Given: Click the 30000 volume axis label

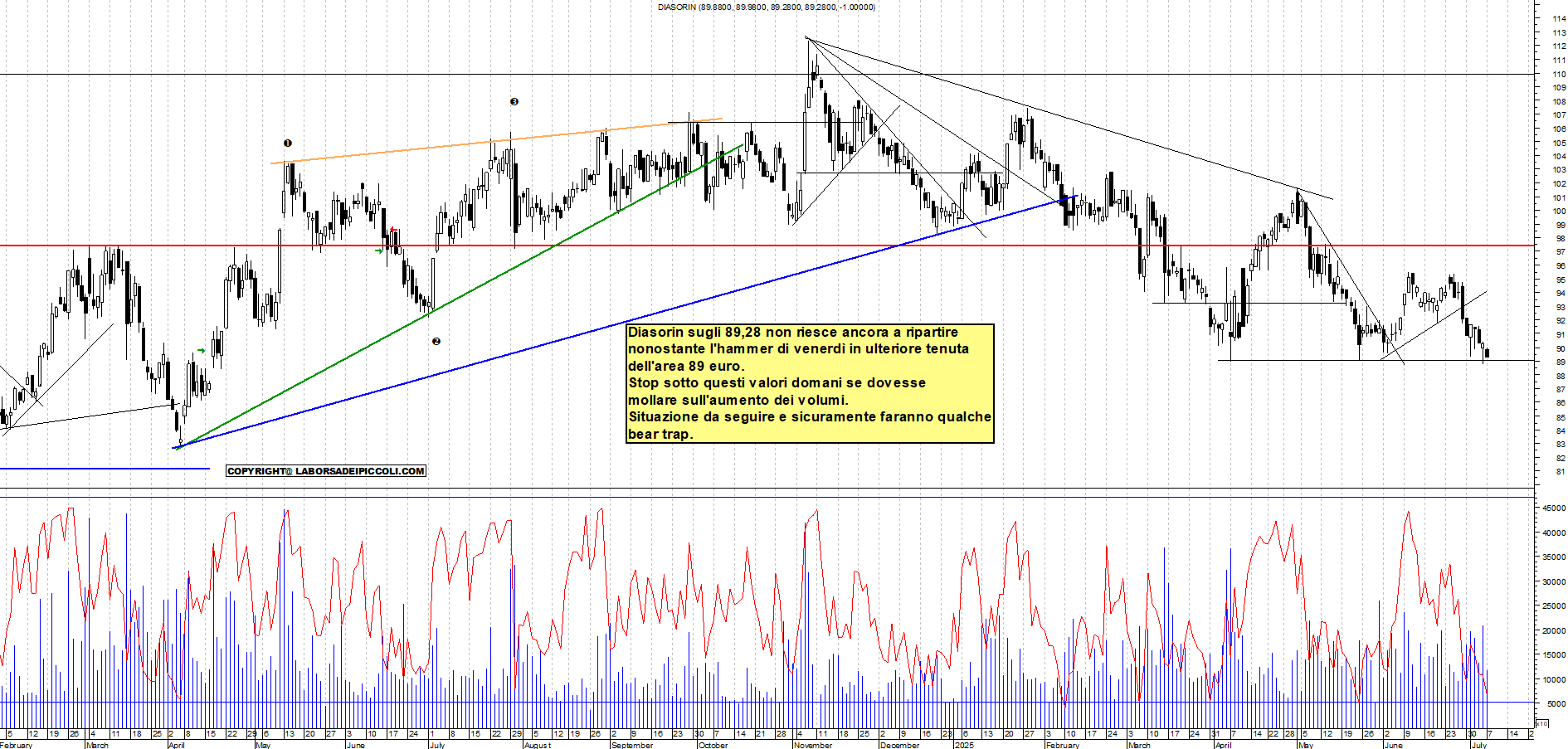Looking at the screenshot, I should point(1554,582).
